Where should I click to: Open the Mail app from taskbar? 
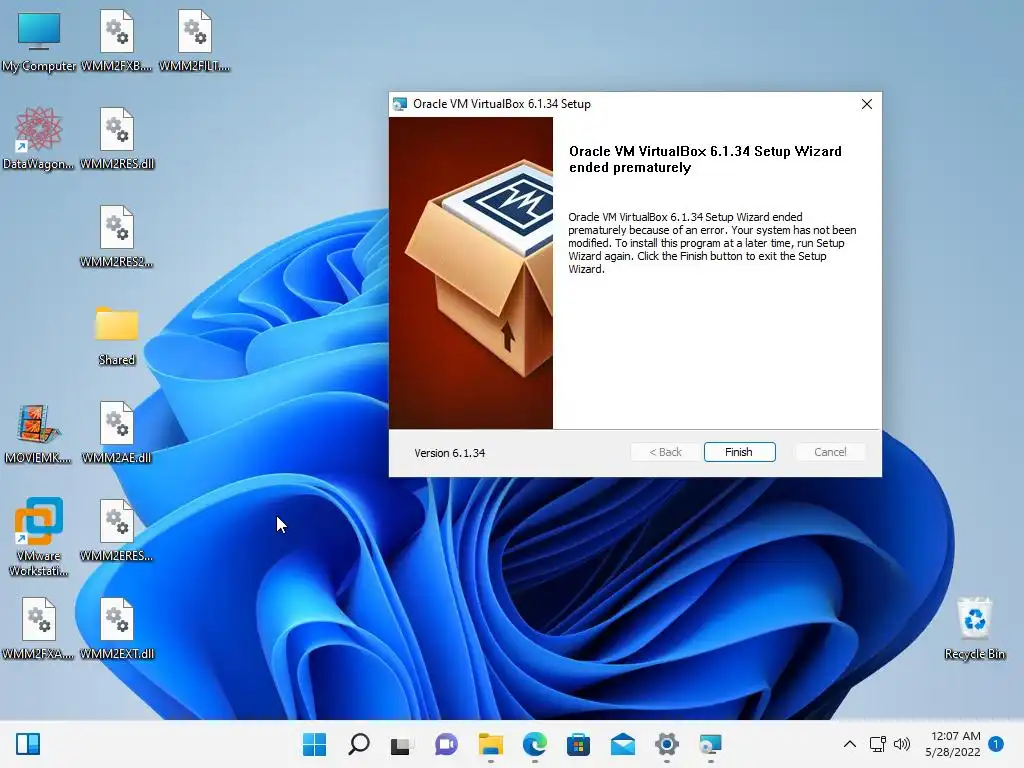pos(622,744)
